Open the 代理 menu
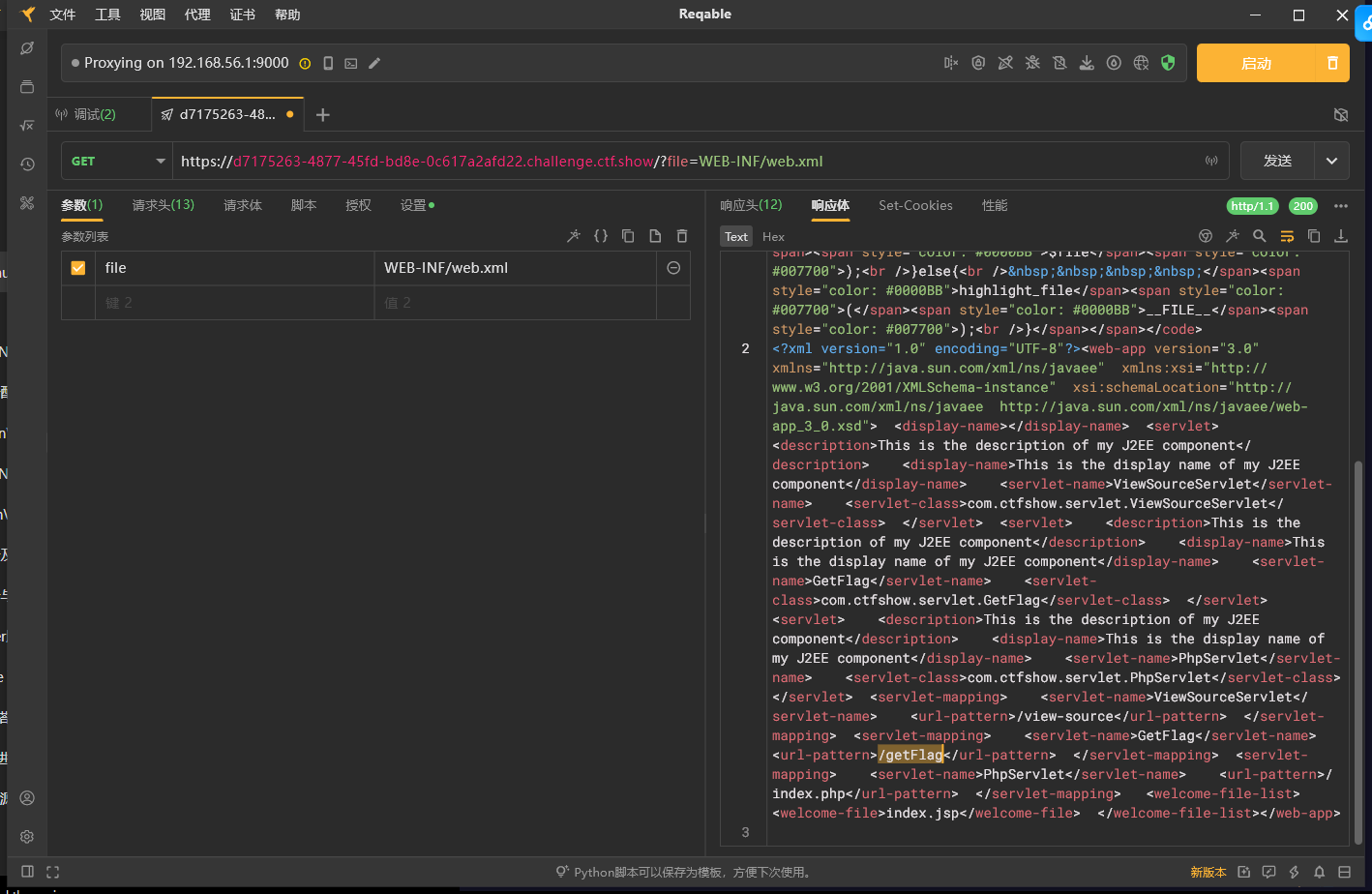Image resolution: width=1372 pixels, height=894 pixels. [x=197, y=15]
